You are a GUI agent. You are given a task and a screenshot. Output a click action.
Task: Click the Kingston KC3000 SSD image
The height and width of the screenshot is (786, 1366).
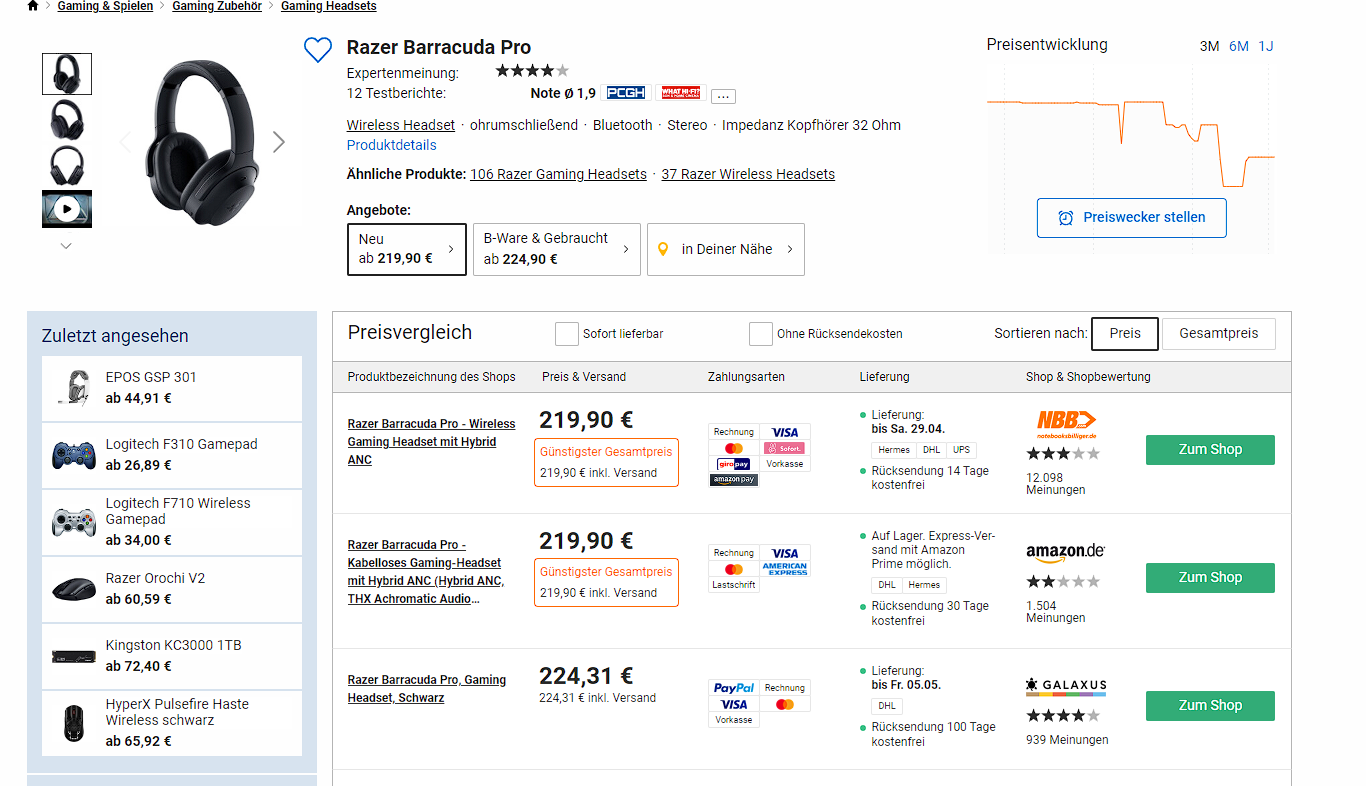[74, 656]
